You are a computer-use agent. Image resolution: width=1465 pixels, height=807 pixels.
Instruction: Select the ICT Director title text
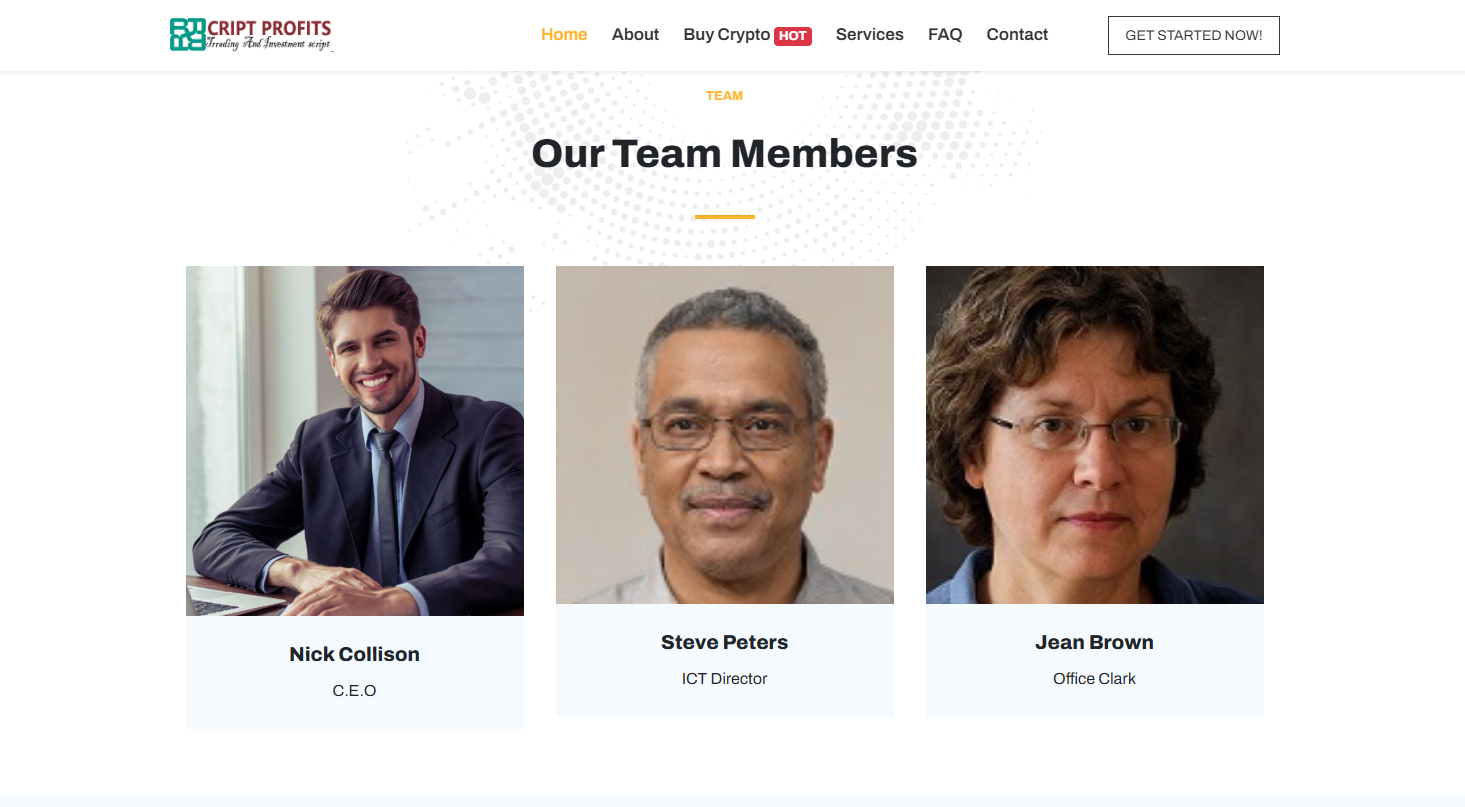tap(725, 678)
